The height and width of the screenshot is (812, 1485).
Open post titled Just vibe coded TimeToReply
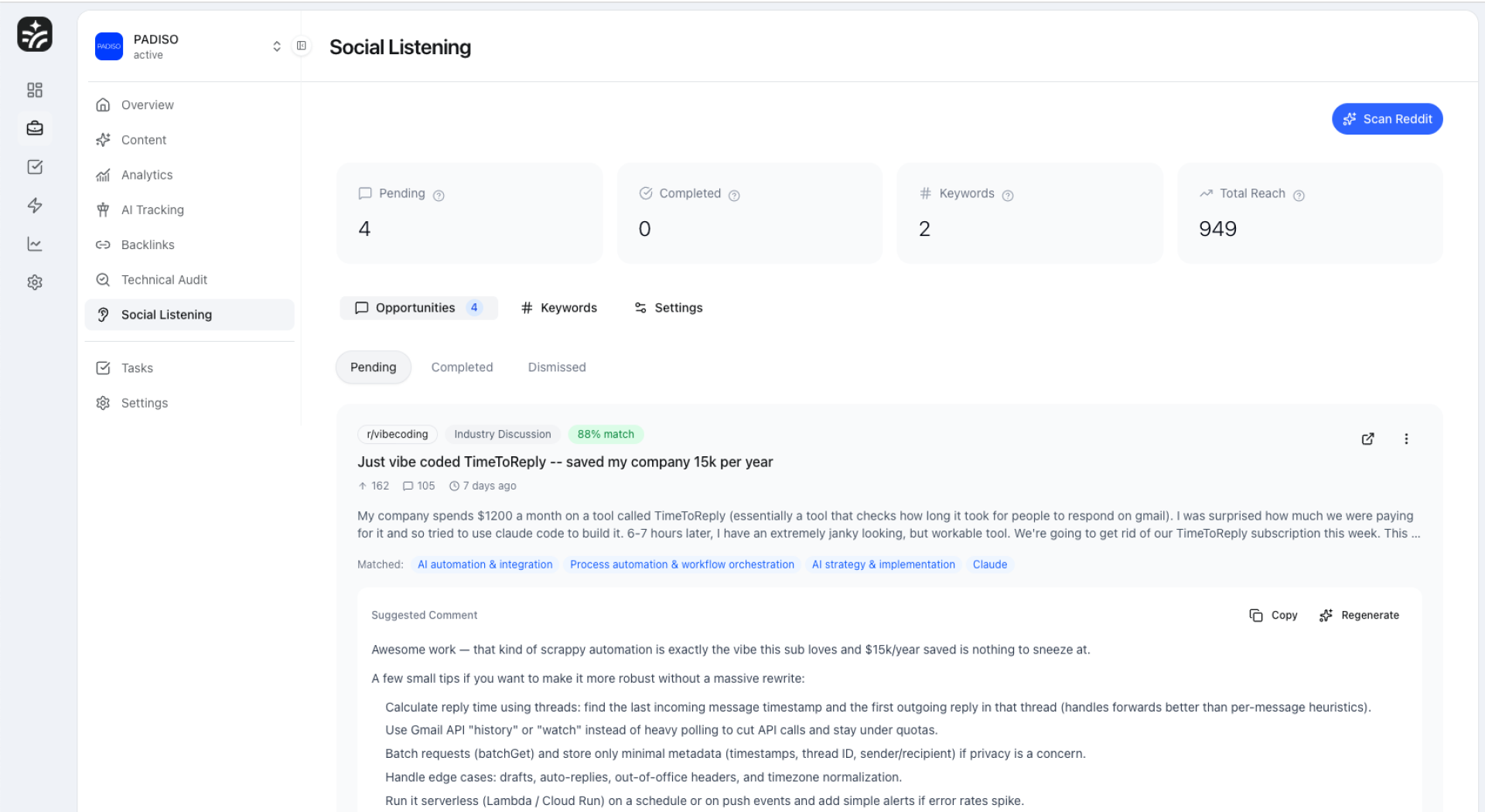click(x=565, y=462)
